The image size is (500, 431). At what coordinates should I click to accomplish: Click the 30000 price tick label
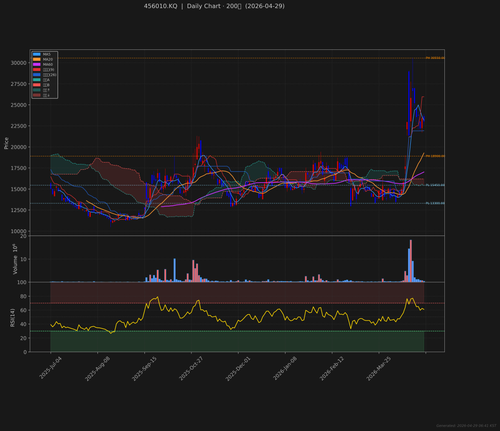coord(19,63)
